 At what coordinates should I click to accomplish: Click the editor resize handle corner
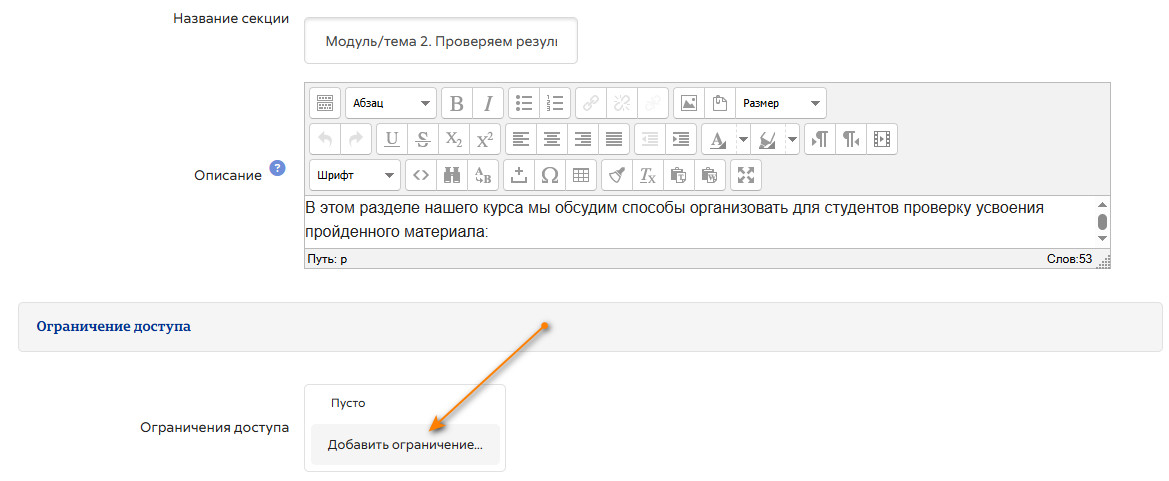click(1105, 262)
